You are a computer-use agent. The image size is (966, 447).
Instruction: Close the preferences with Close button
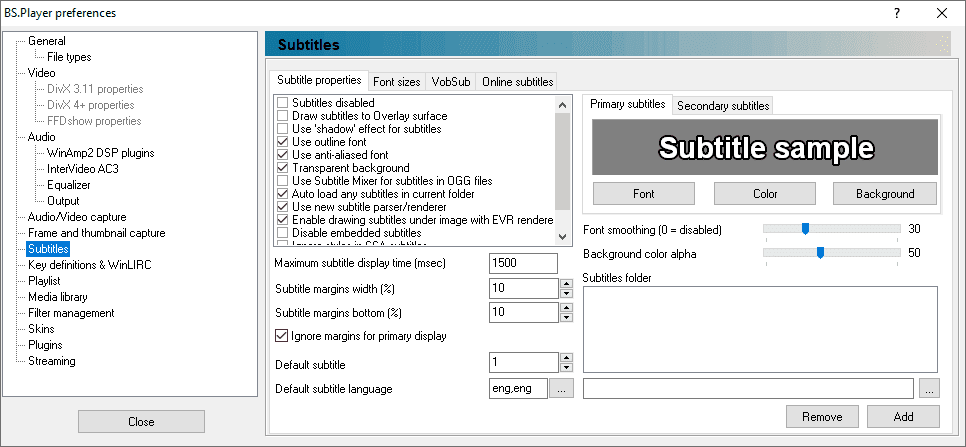pyautogui.click(x=141, y=422)
